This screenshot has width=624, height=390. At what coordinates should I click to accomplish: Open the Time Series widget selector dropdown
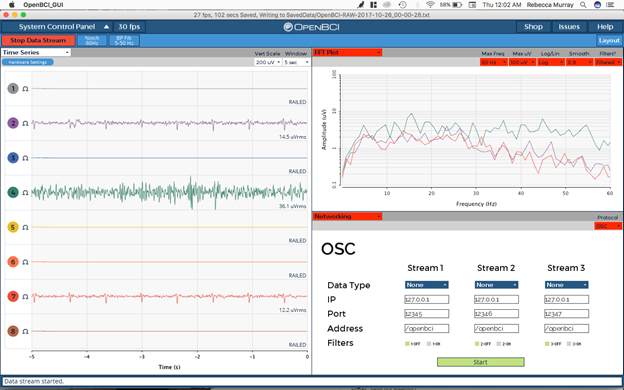click(36, 52)
